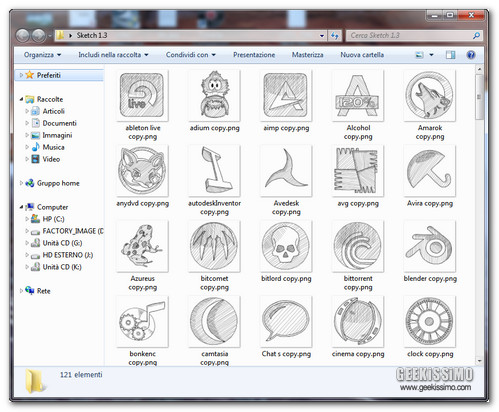
Task: Click the search magnifier icon
Action: click(x=476, y=35)
